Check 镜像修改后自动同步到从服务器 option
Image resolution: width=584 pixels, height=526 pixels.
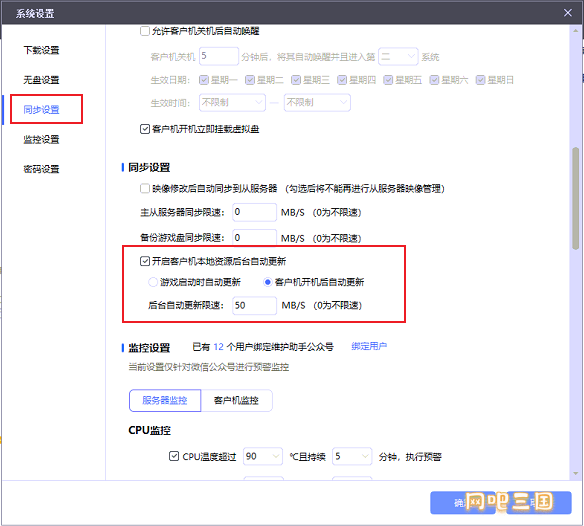[x=145, y=188]
